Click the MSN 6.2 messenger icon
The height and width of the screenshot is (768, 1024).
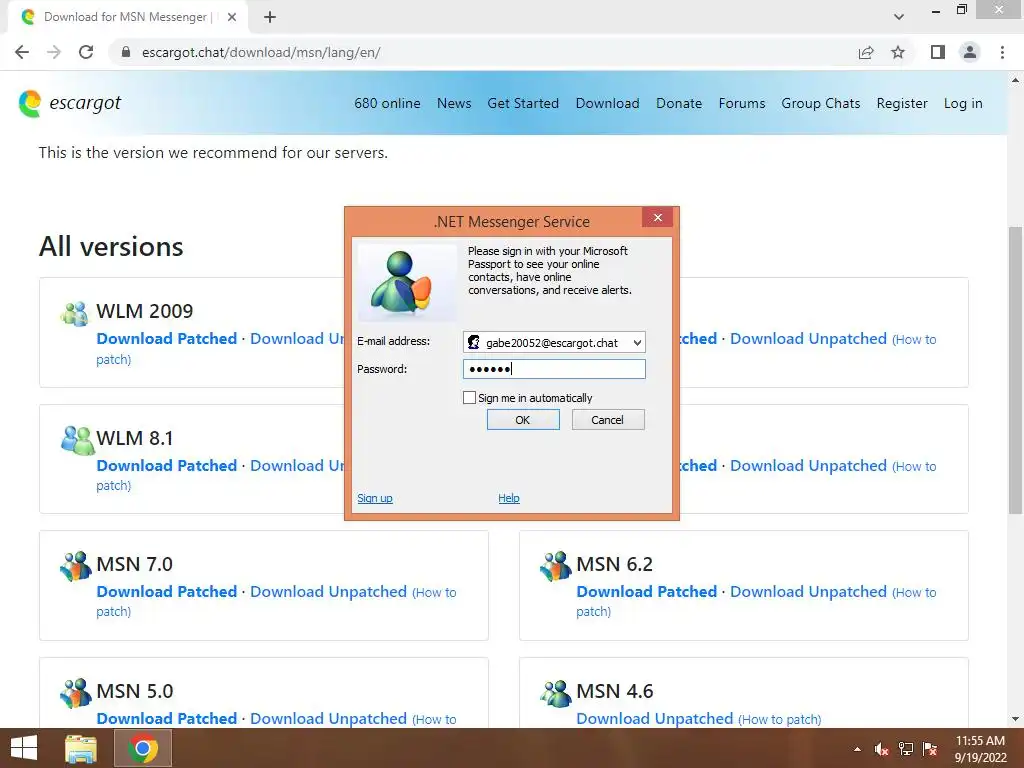[556, 566]
